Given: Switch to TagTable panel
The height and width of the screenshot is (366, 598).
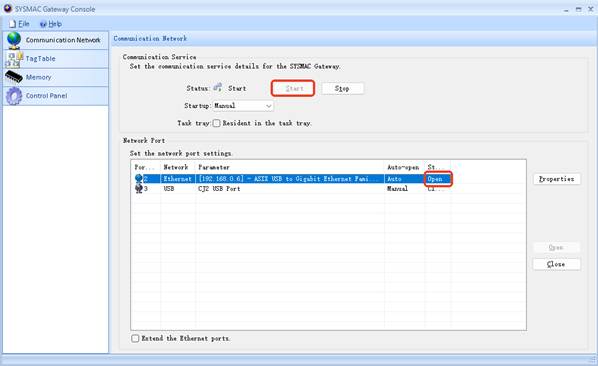Looking at the screenshot, I should click(56, 59).
